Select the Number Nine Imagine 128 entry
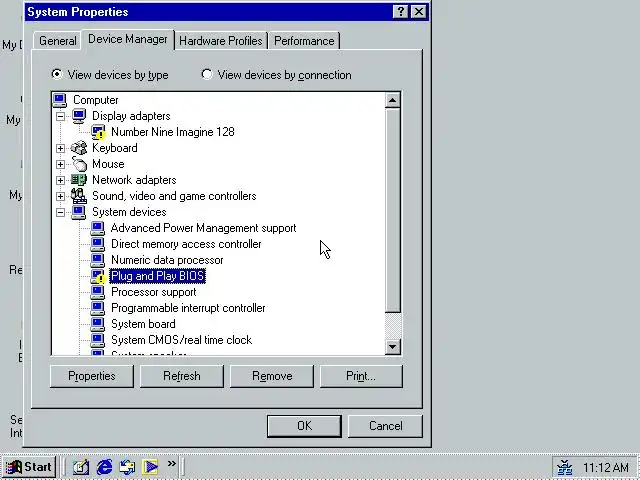 173,132
